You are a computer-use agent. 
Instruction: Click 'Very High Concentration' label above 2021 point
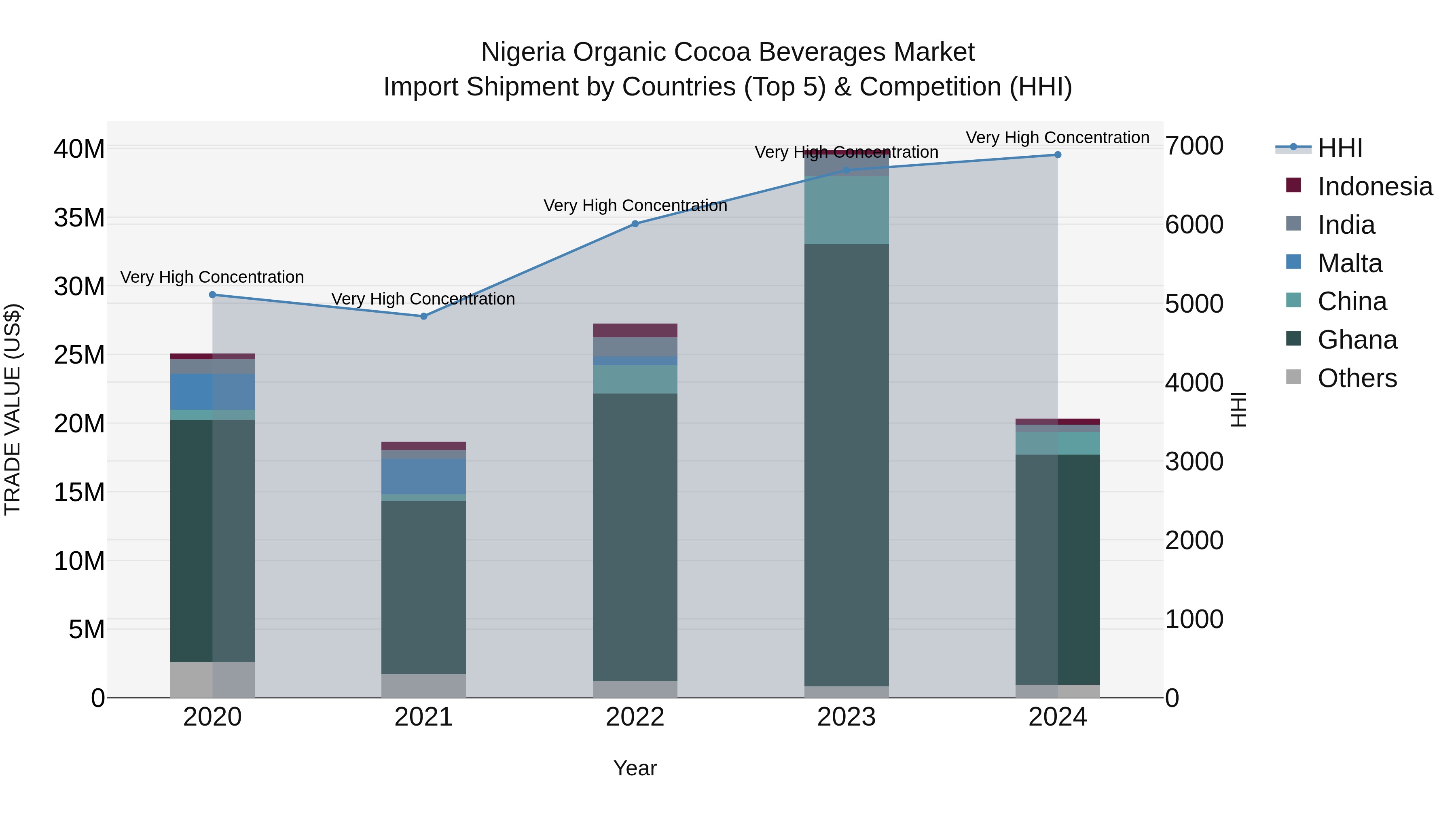pyautogui.click(x=423, y=298)
